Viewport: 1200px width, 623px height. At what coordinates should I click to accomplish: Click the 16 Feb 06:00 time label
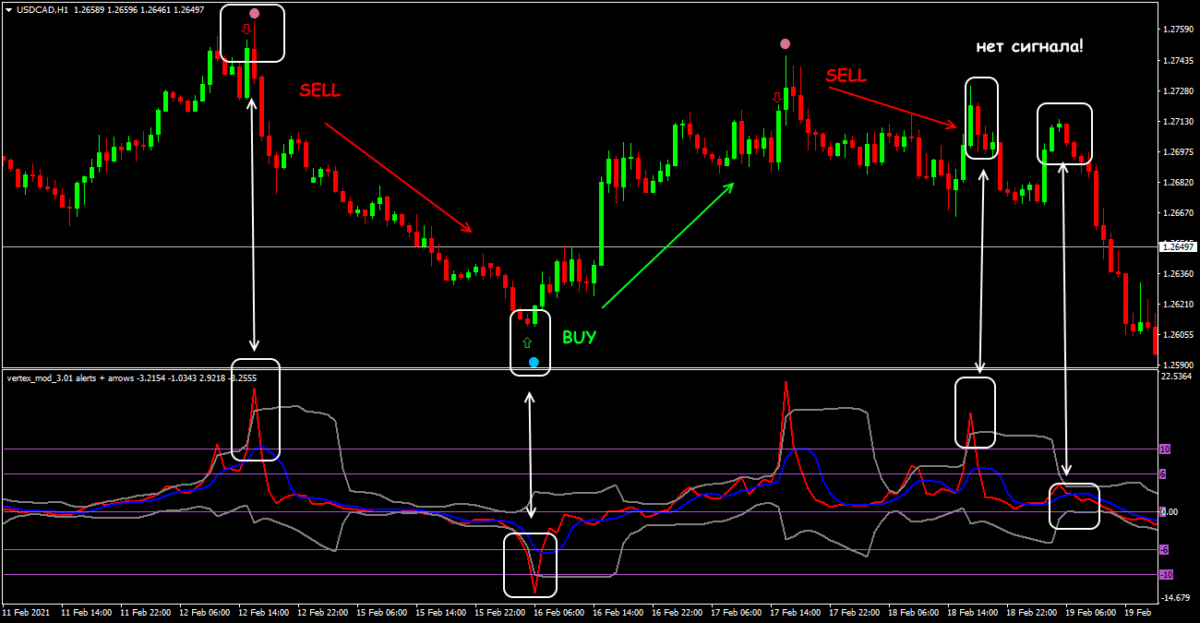[562, 611]
